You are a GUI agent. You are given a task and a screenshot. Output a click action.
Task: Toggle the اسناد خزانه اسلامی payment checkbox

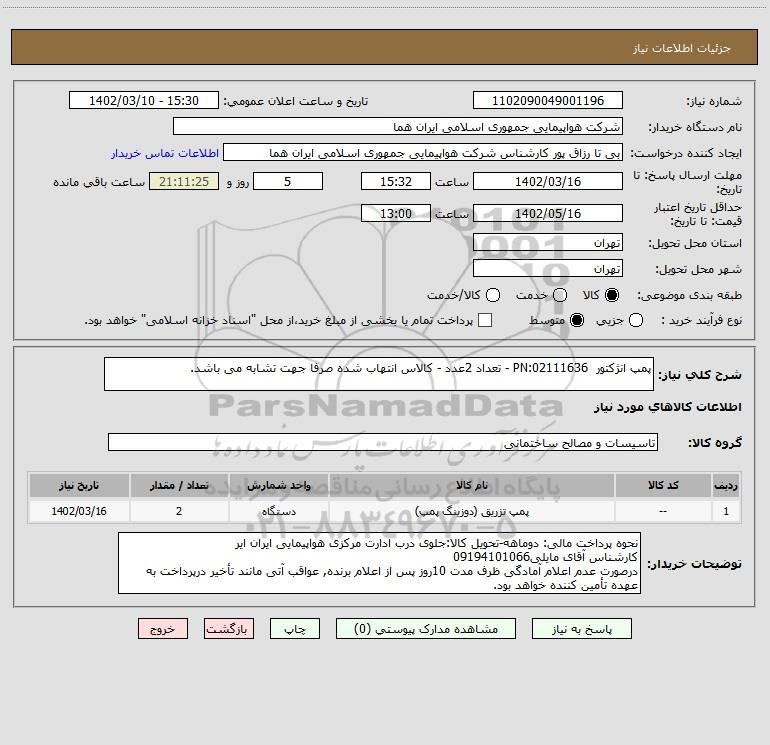tap(485, 320)
